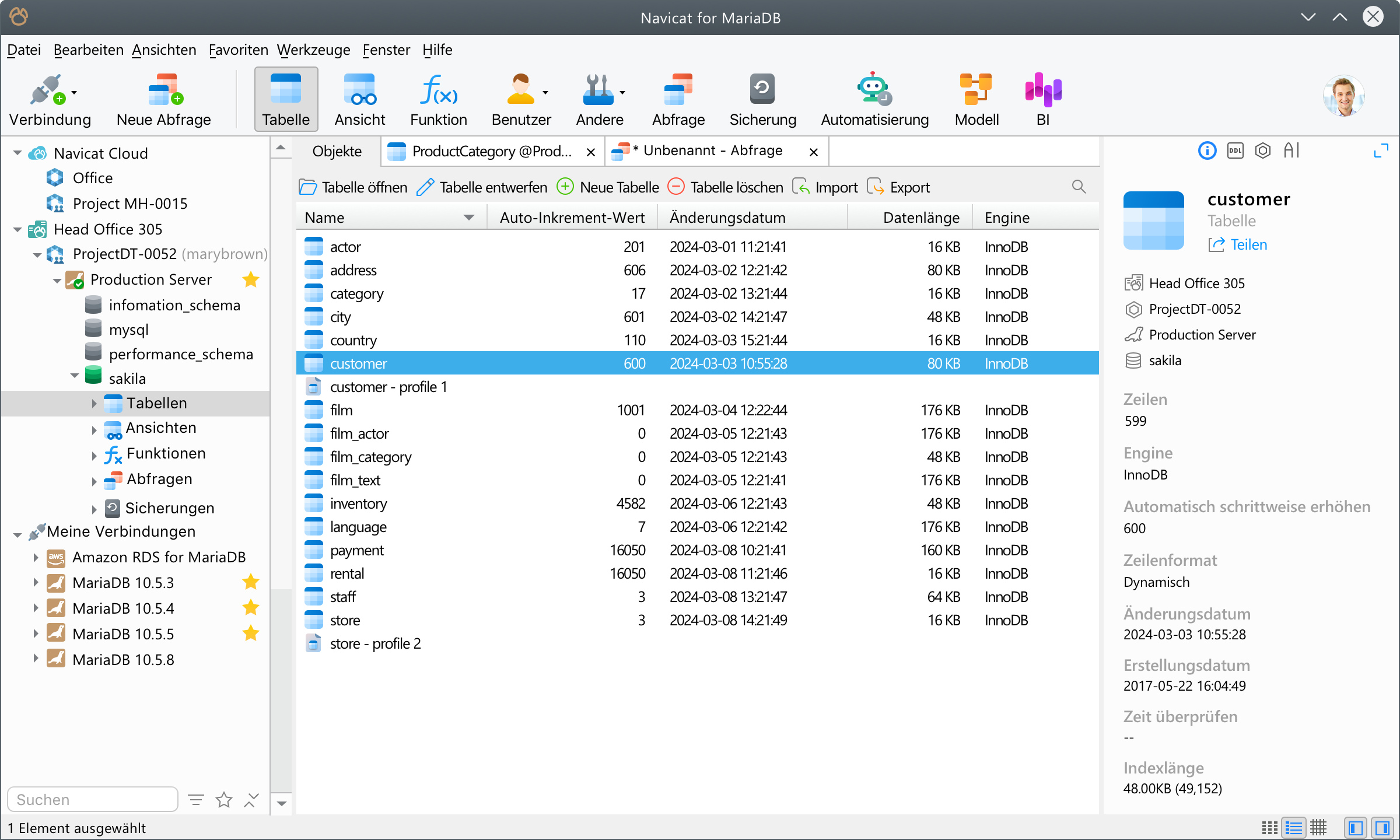Switch to detail list view mode
Viewport: 1400px width, 840px height.
[x=1294, y=827]
